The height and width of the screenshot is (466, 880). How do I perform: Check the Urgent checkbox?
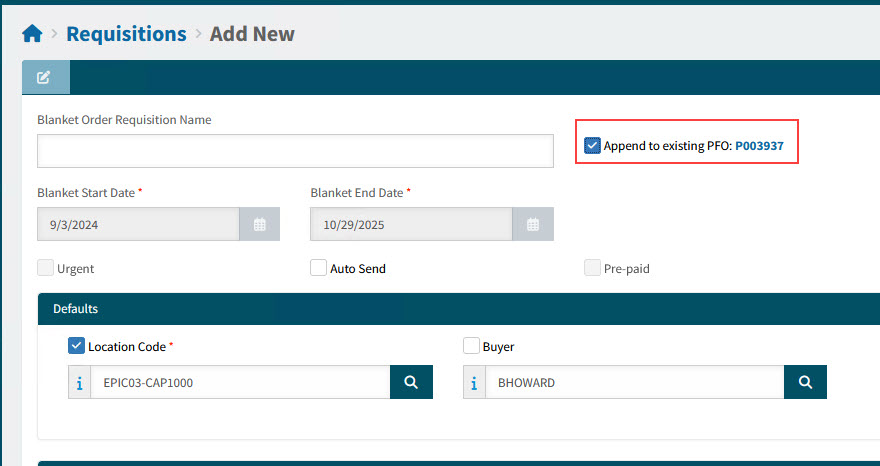point(45,268)
